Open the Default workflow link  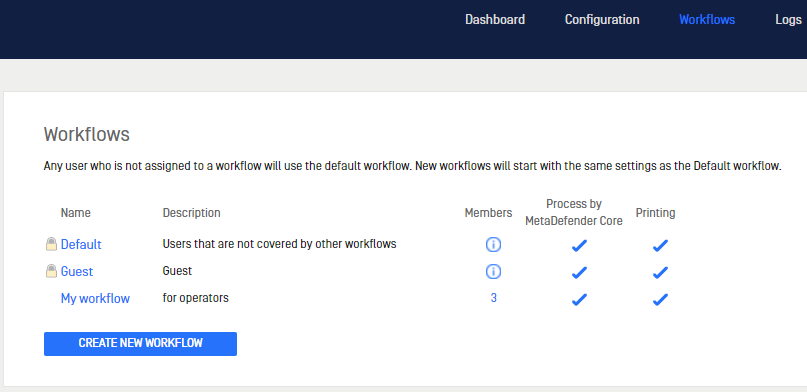tap(81, 244)
